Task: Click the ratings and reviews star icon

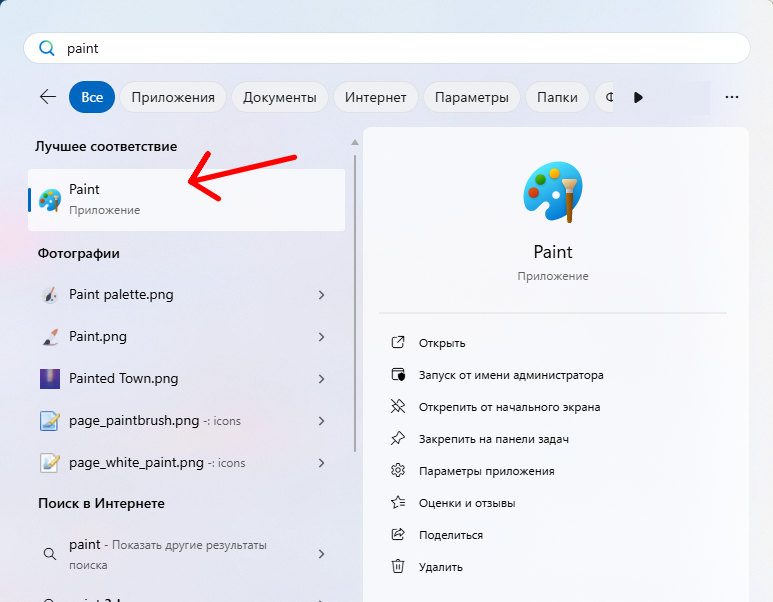Action: [398, 502]
